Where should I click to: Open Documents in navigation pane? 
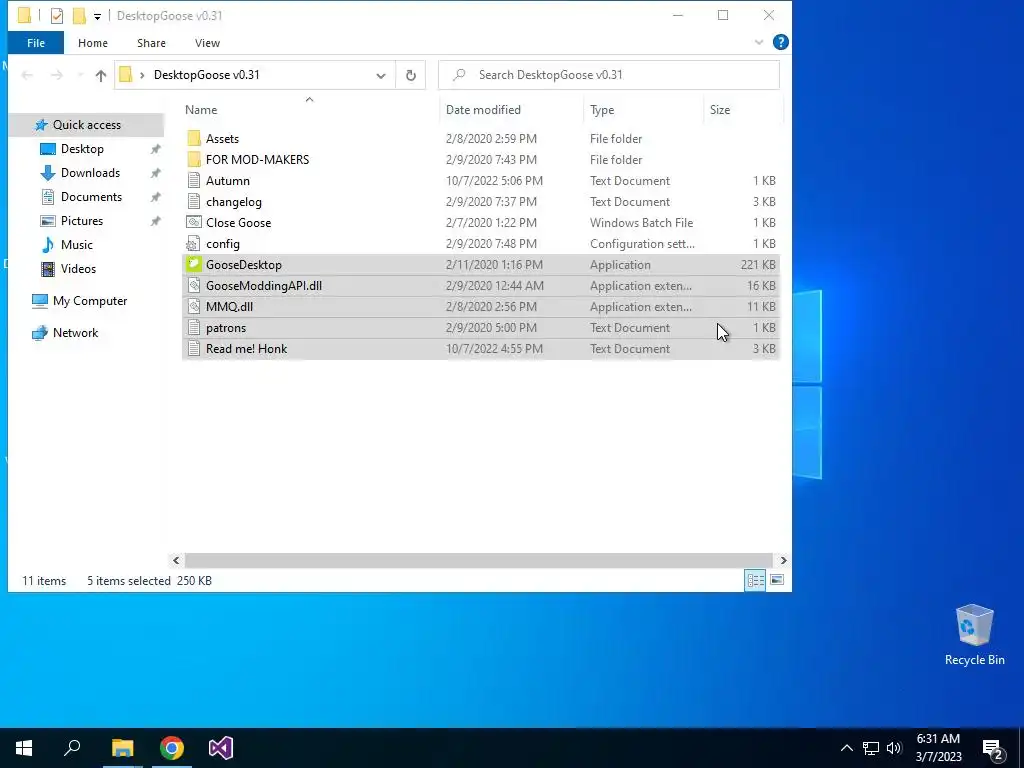point(91,197)
